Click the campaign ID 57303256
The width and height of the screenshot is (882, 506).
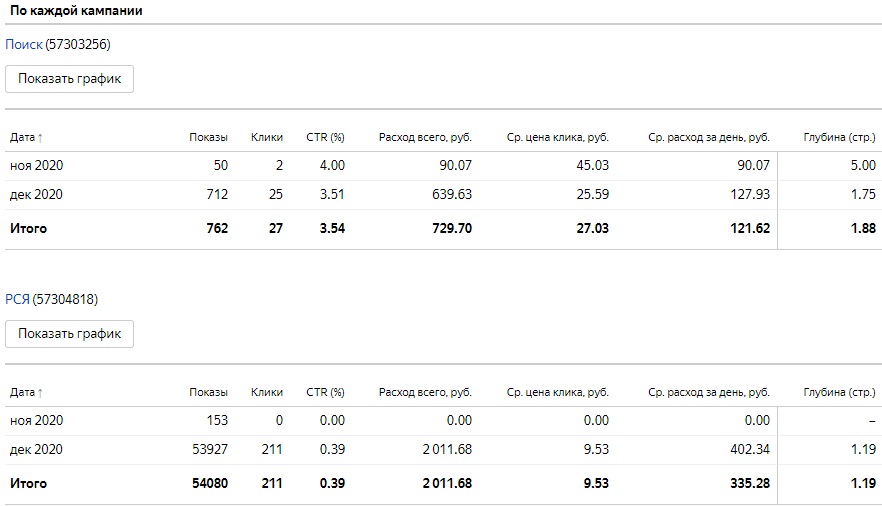click(79, 44)
